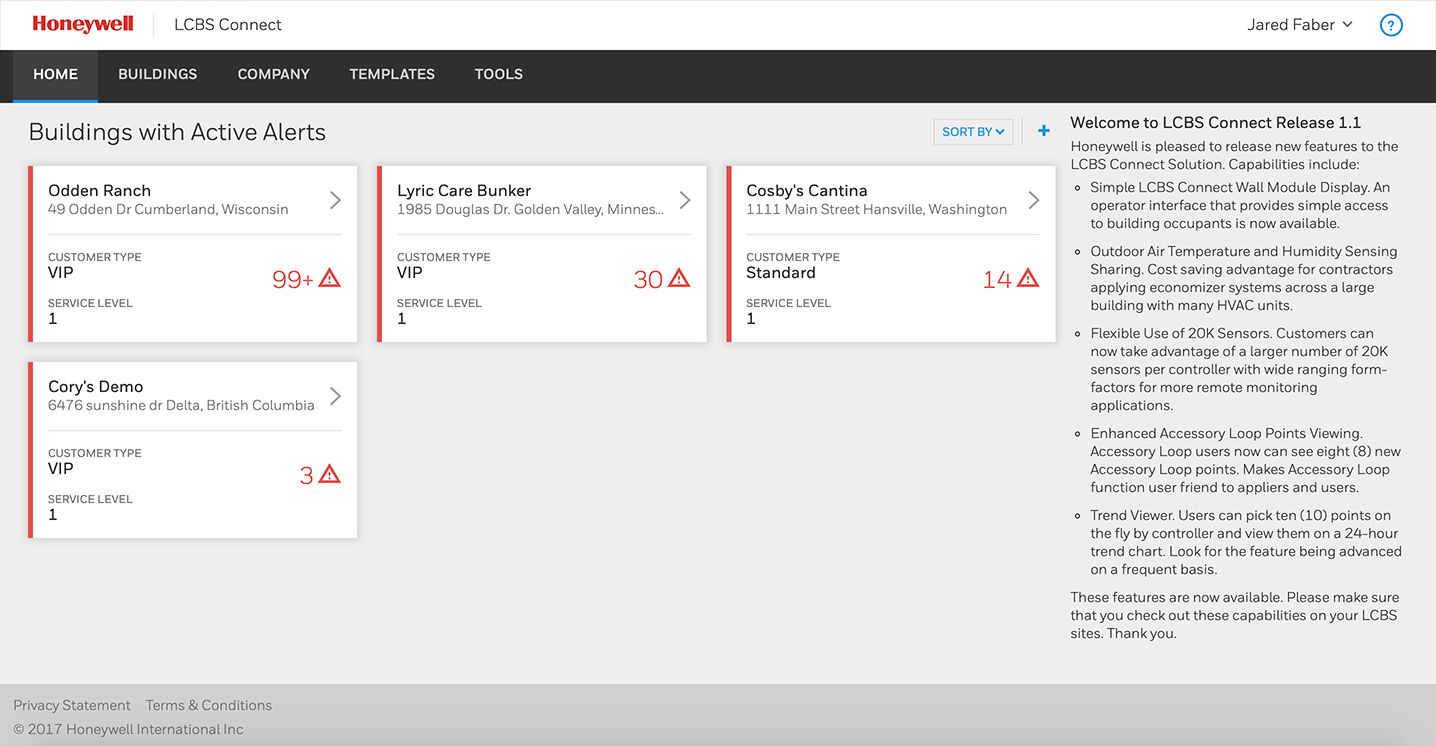The height and width of the screenshot is (746, 1436).
Task: Go to the Buildings tab
Action: tap(158, 75)
